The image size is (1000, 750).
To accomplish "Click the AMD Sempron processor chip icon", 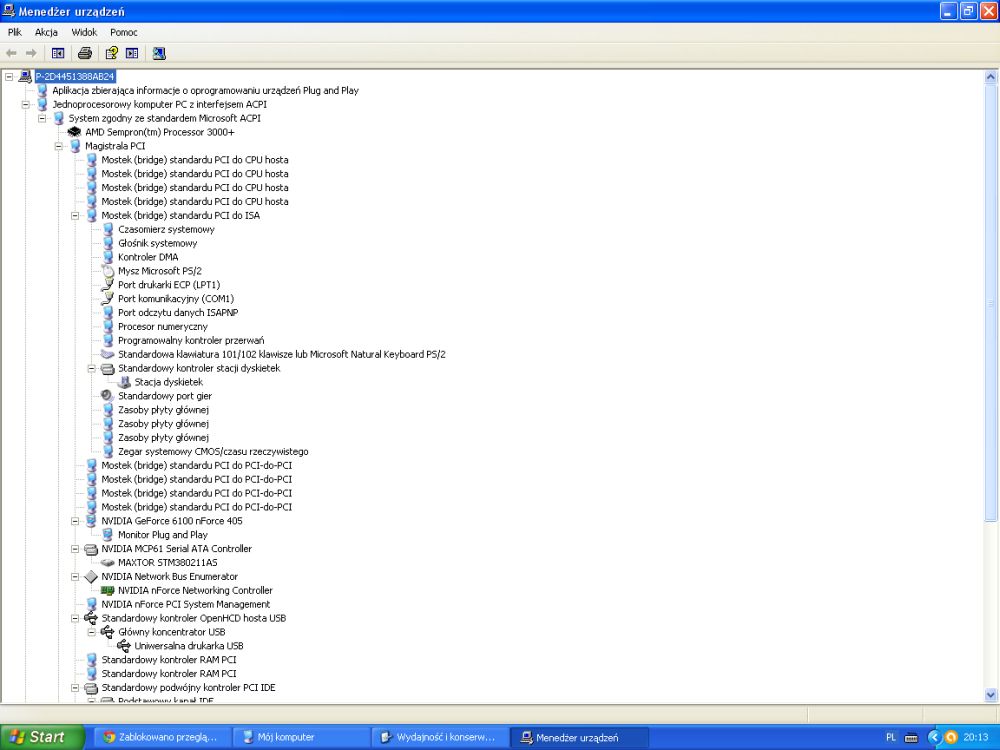I will 75,132.
